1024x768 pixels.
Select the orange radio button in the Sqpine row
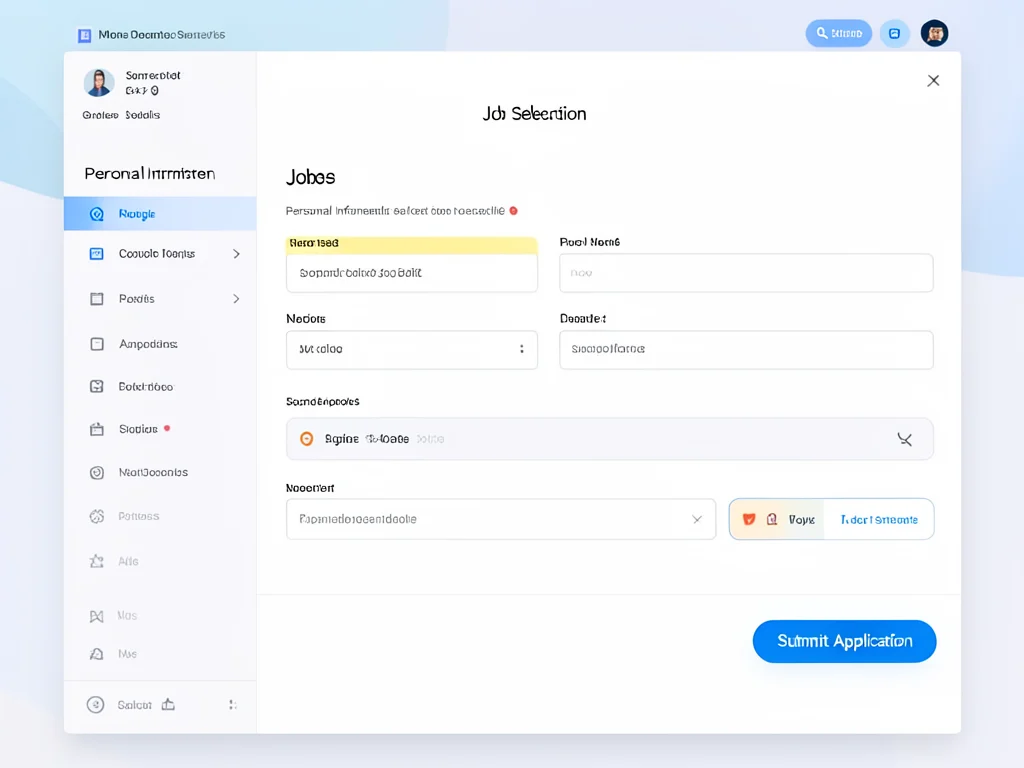pos(306,439)
